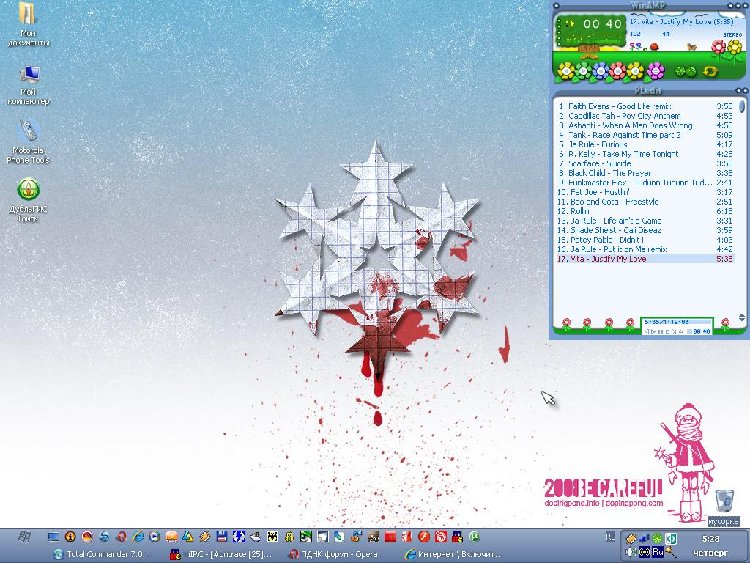
Task: Click the green flower play button in Winamp
Action: coord(584,71)
